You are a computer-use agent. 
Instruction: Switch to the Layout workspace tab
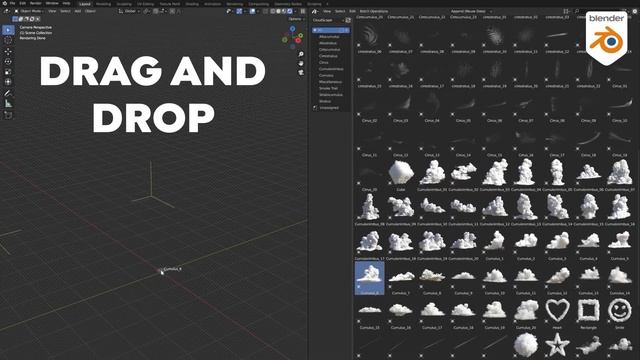pos(85,4)
